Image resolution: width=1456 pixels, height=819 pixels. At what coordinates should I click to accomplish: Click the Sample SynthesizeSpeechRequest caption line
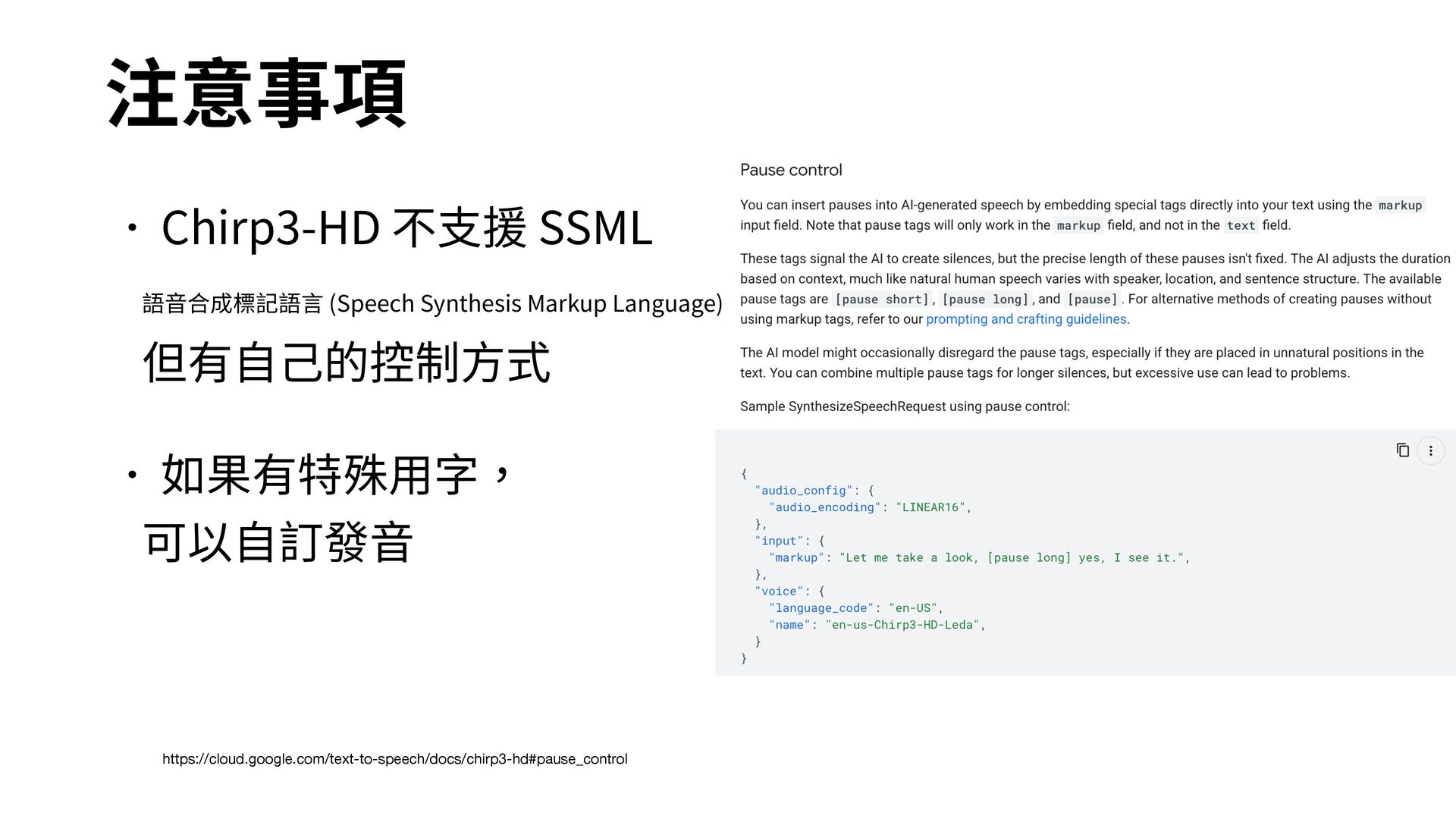point(905,406)
